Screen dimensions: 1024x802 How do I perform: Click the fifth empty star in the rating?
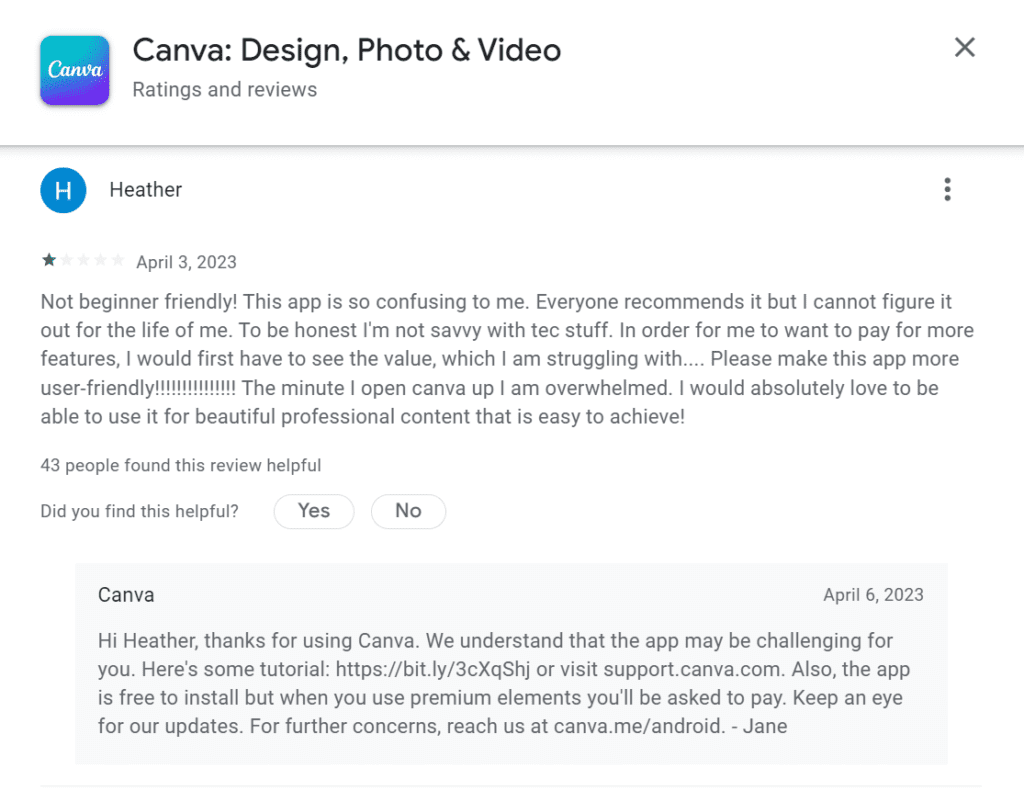(118, 262)
